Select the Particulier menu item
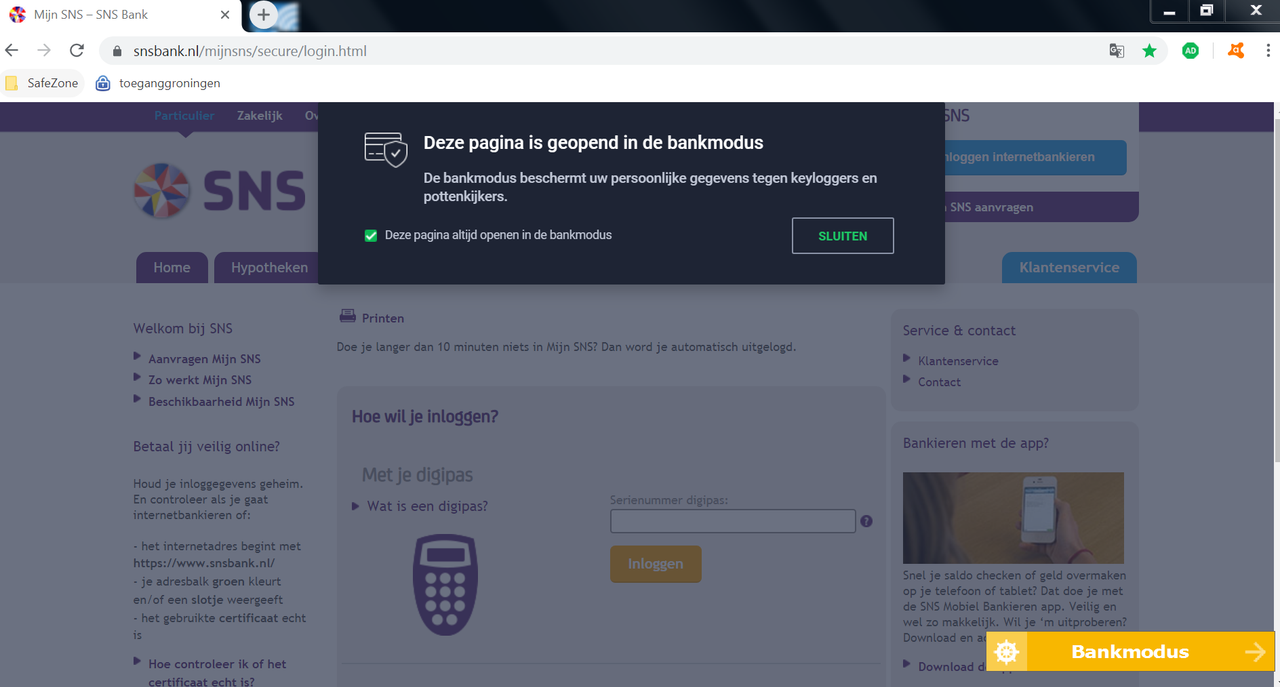This screenshot has height=687, width=1280. (x=184, y=116)
